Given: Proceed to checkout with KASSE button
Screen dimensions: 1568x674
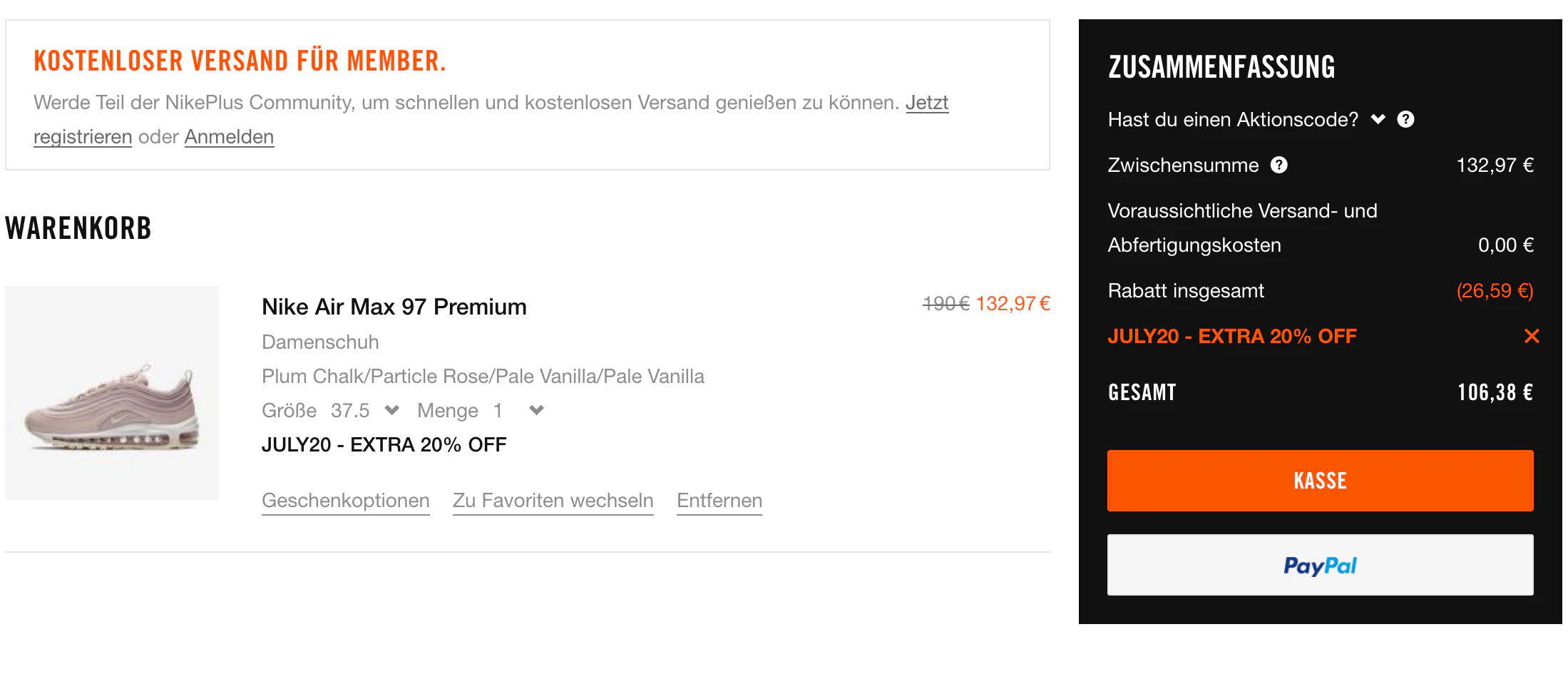Looking at the screenshot, I should tap(1320, 480).
